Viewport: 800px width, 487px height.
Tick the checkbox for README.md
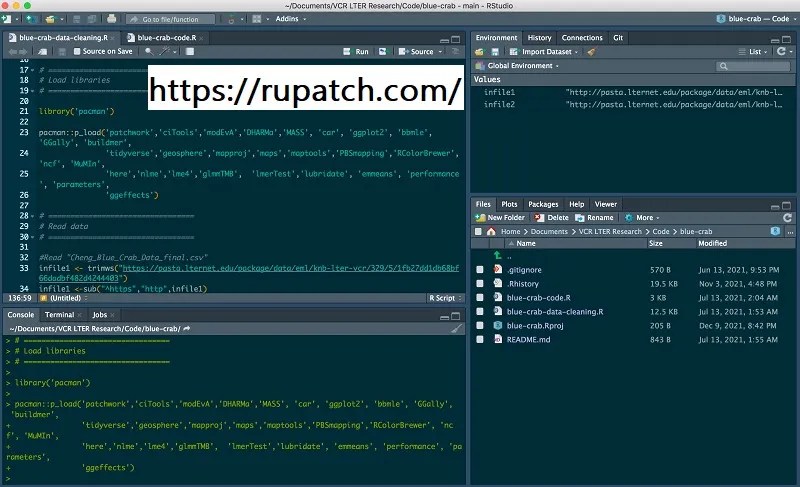pyautogui.click(x=480, y=339)
